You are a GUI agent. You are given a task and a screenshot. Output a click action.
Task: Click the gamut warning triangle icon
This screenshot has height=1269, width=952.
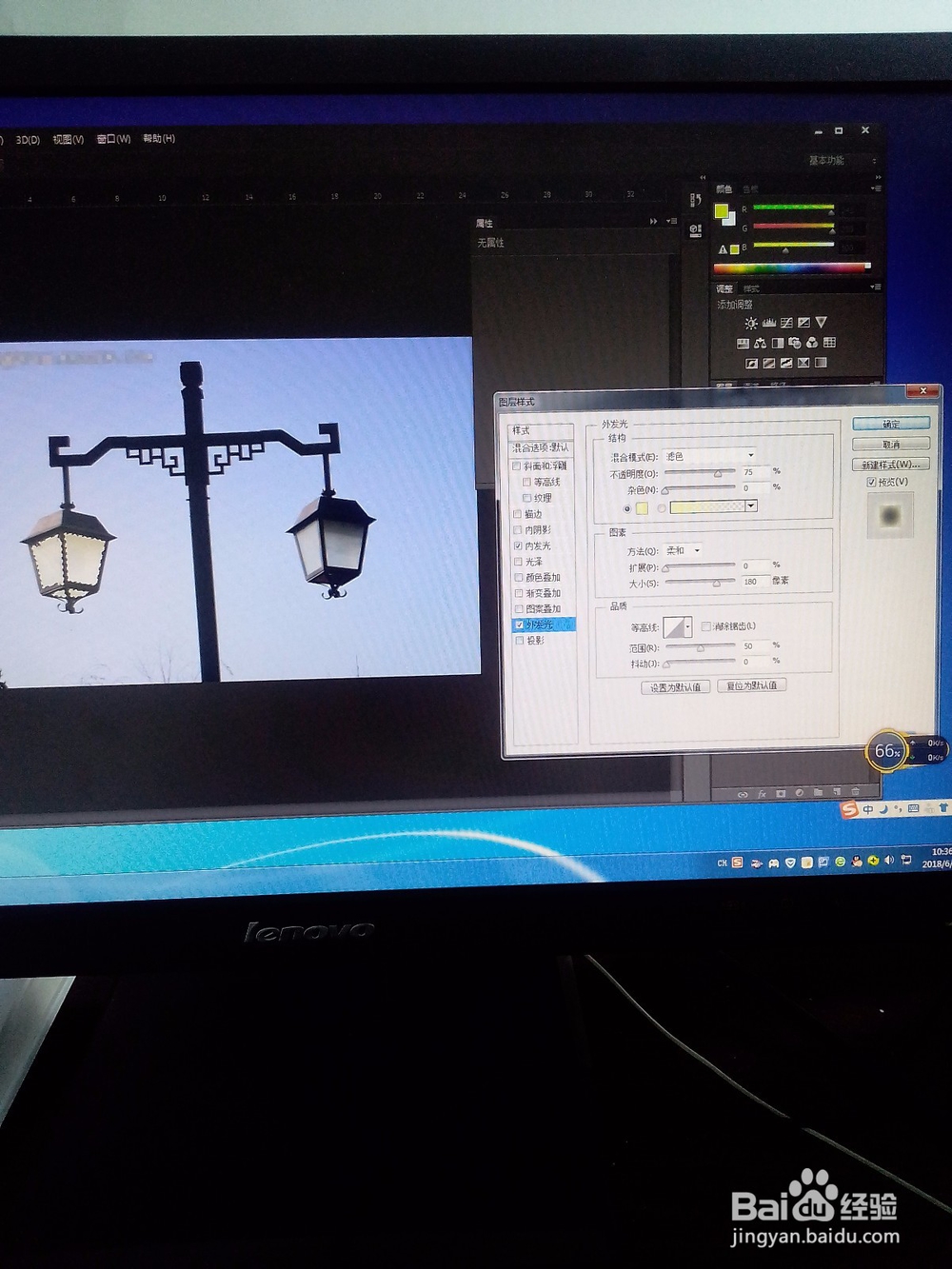[723, 249]
